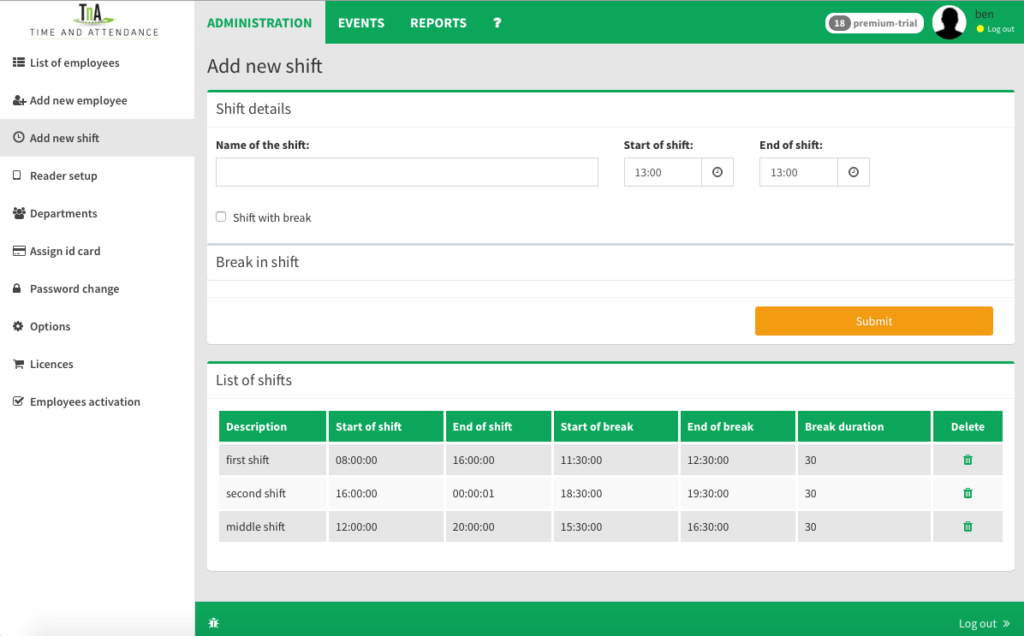Screen dimensions: 1024x636
Task: Delete the second shift row
Action: (x=968, y=492)
